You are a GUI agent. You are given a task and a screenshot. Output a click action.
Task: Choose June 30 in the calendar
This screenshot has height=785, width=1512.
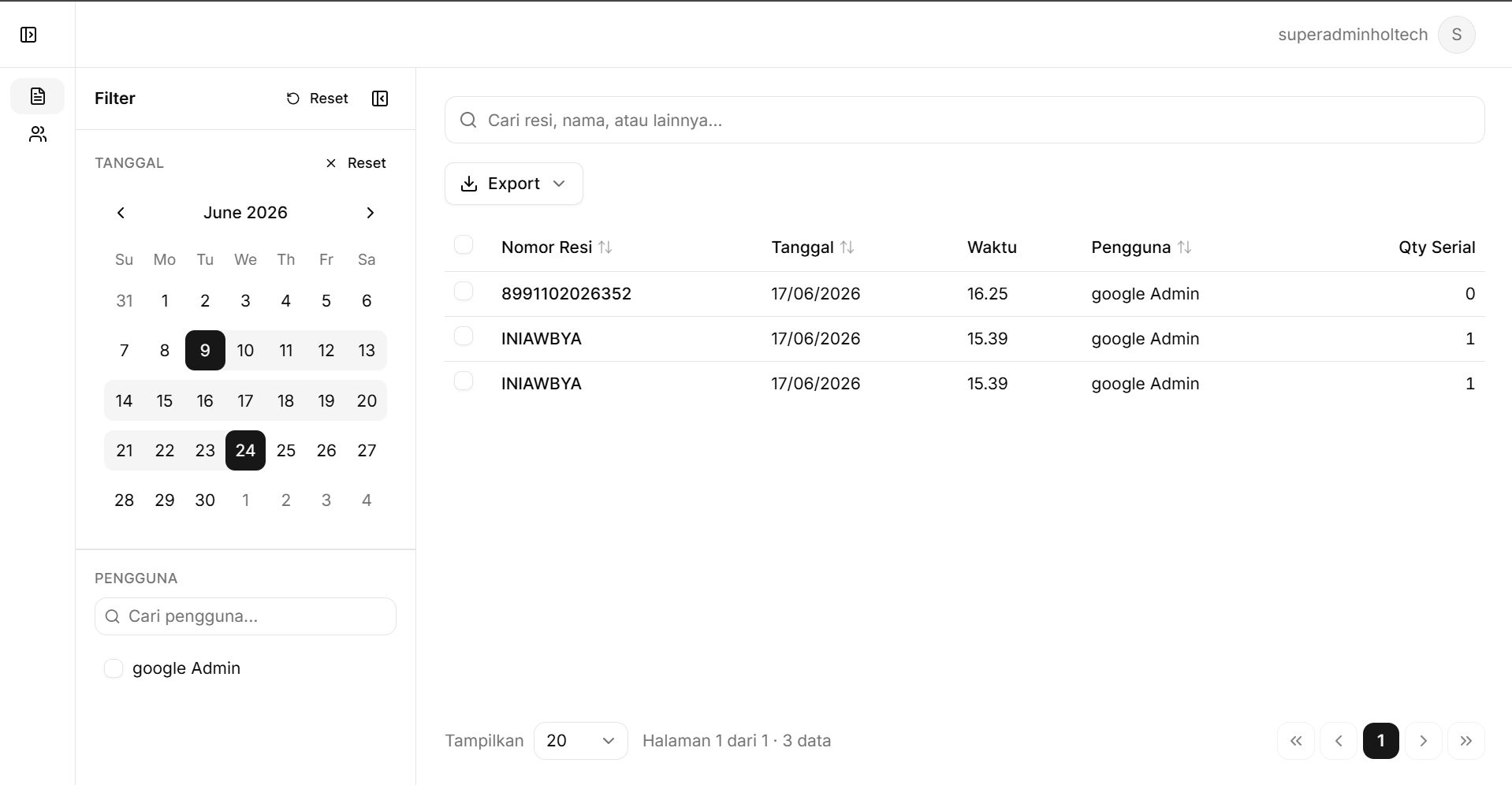(205, 500)
